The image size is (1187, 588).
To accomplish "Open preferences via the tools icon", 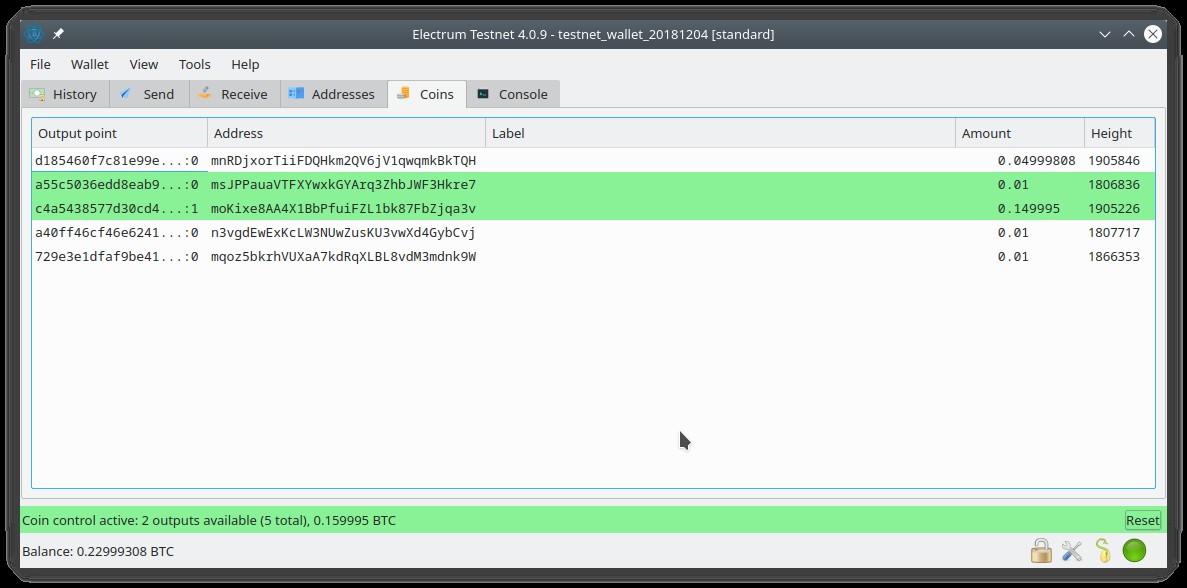I will tap(1072, 551).
